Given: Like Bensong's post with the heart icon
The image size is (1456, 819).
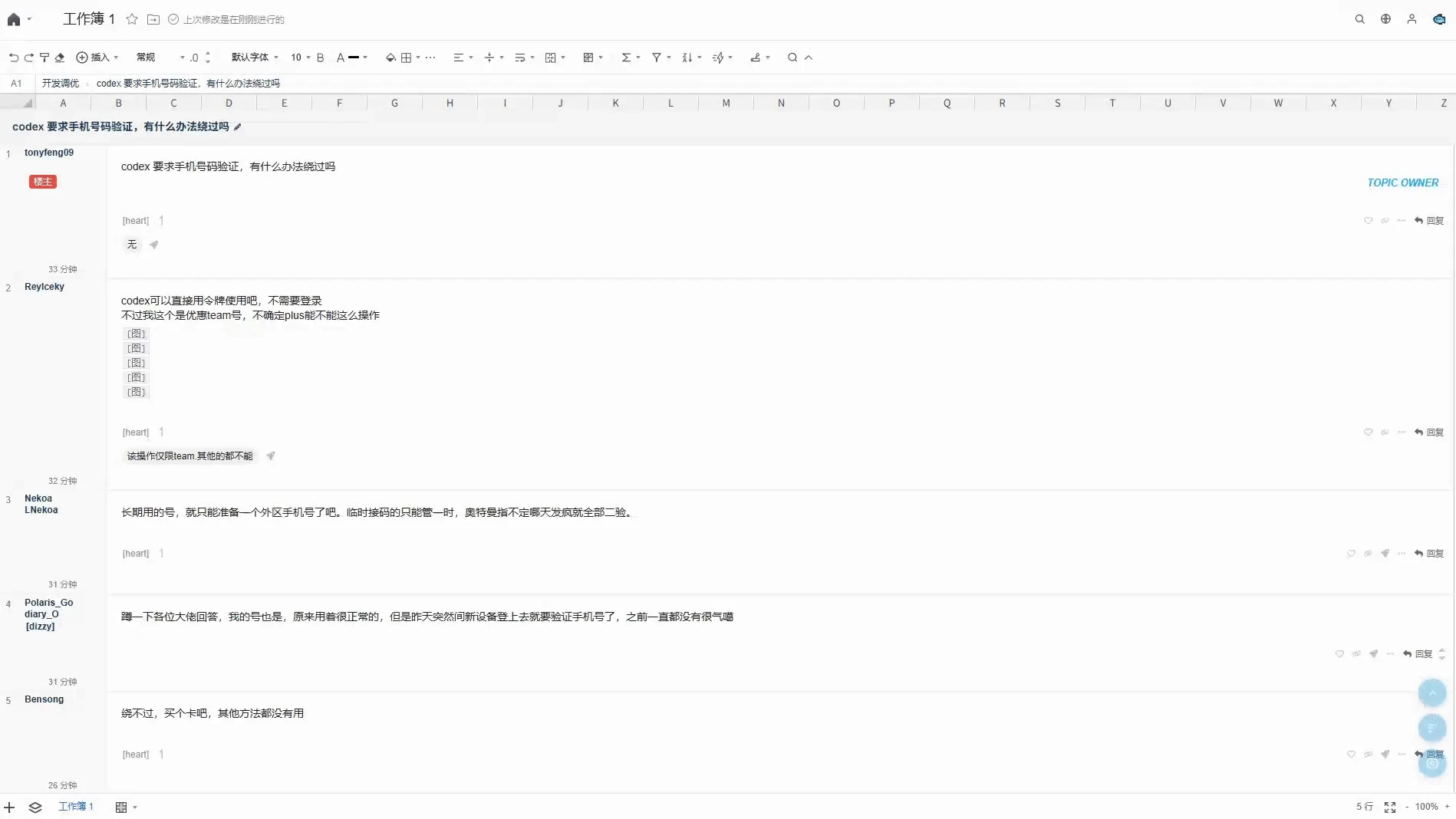Looking at the screenshot, I should (x=1351, y=755).
